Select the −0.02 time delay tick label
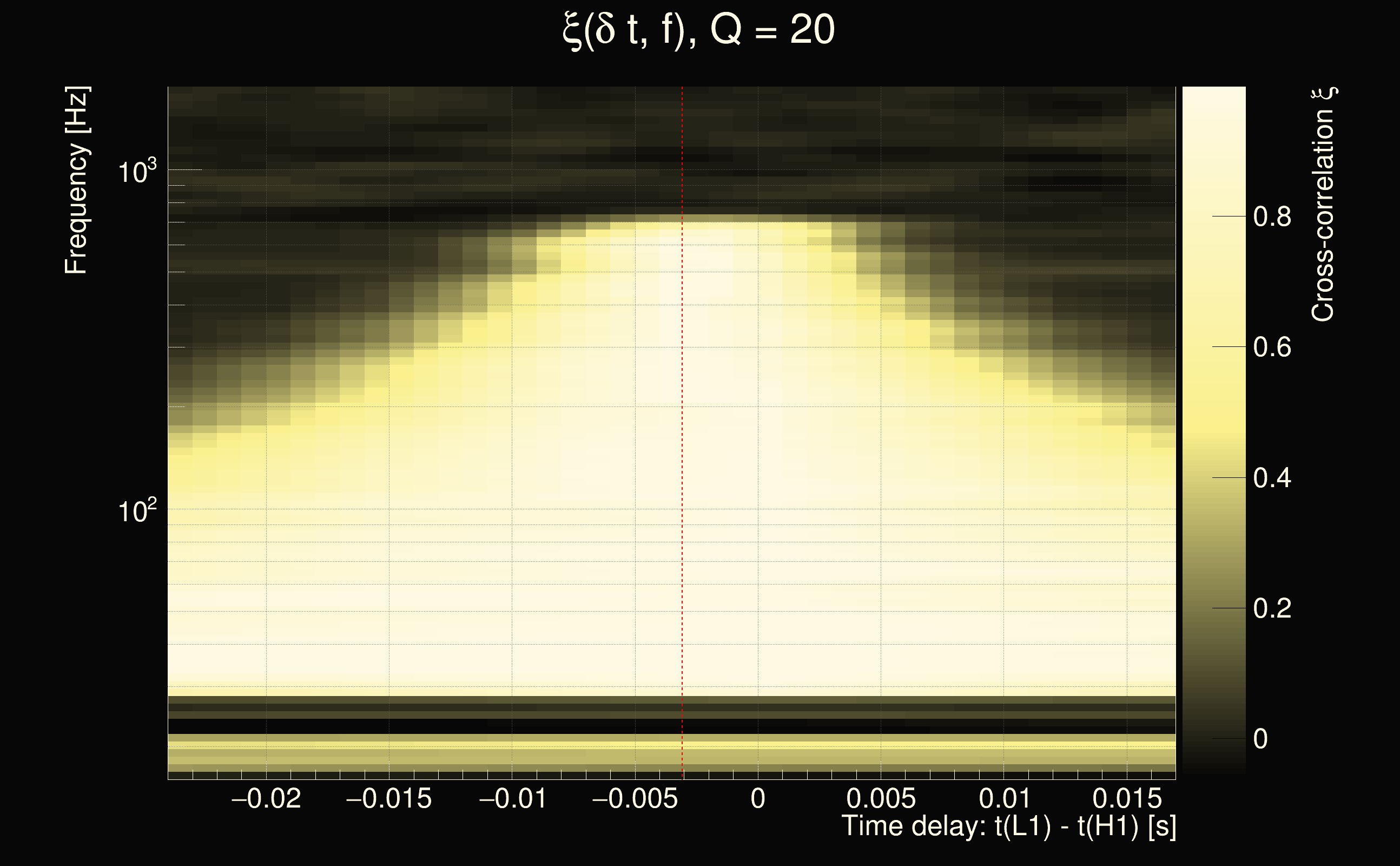 click(x=266, y=798)
